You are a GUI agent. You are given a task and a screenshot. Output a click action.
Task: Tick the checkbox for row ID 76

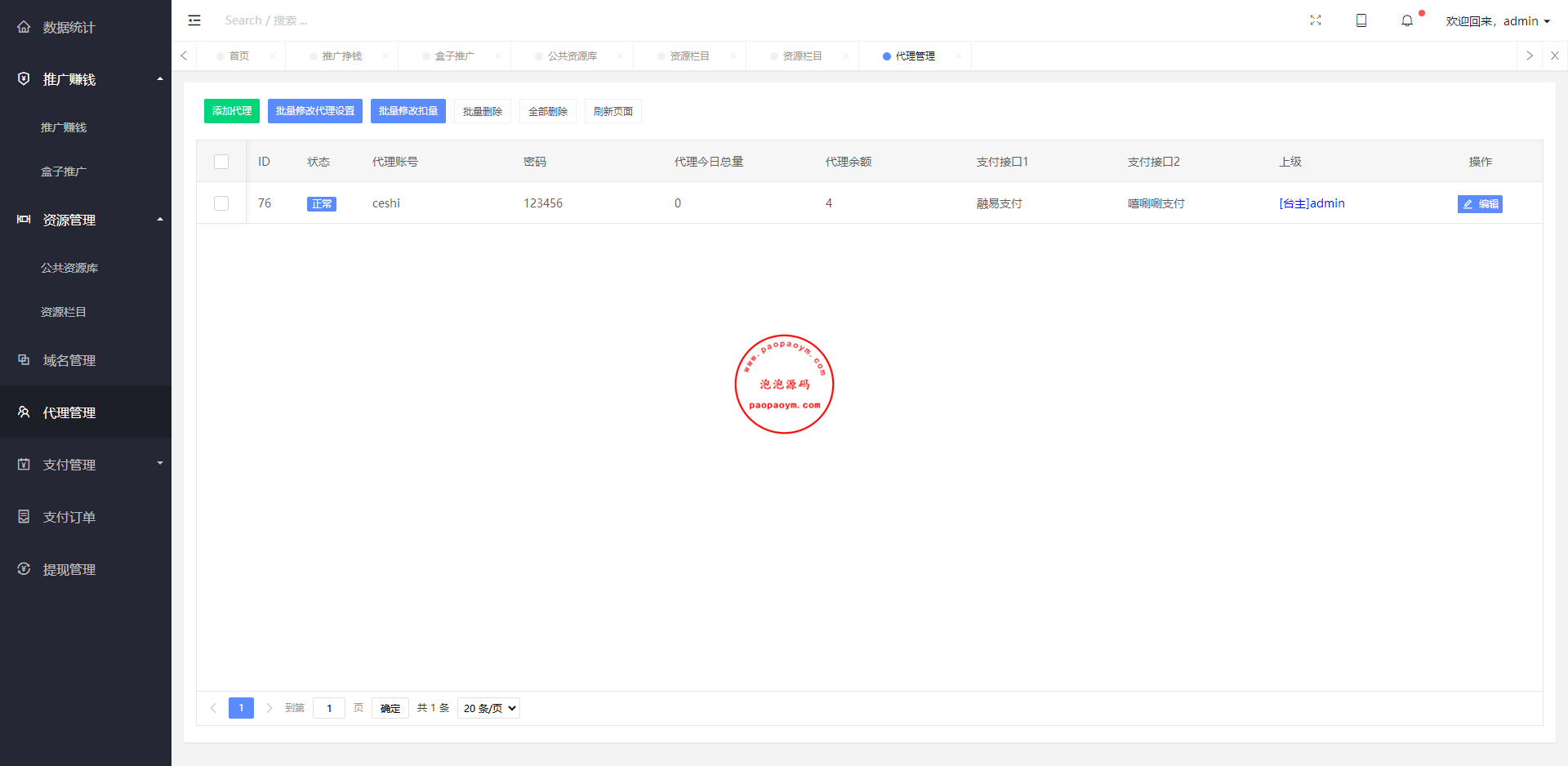pyautogui.click(x=221, y=203)
